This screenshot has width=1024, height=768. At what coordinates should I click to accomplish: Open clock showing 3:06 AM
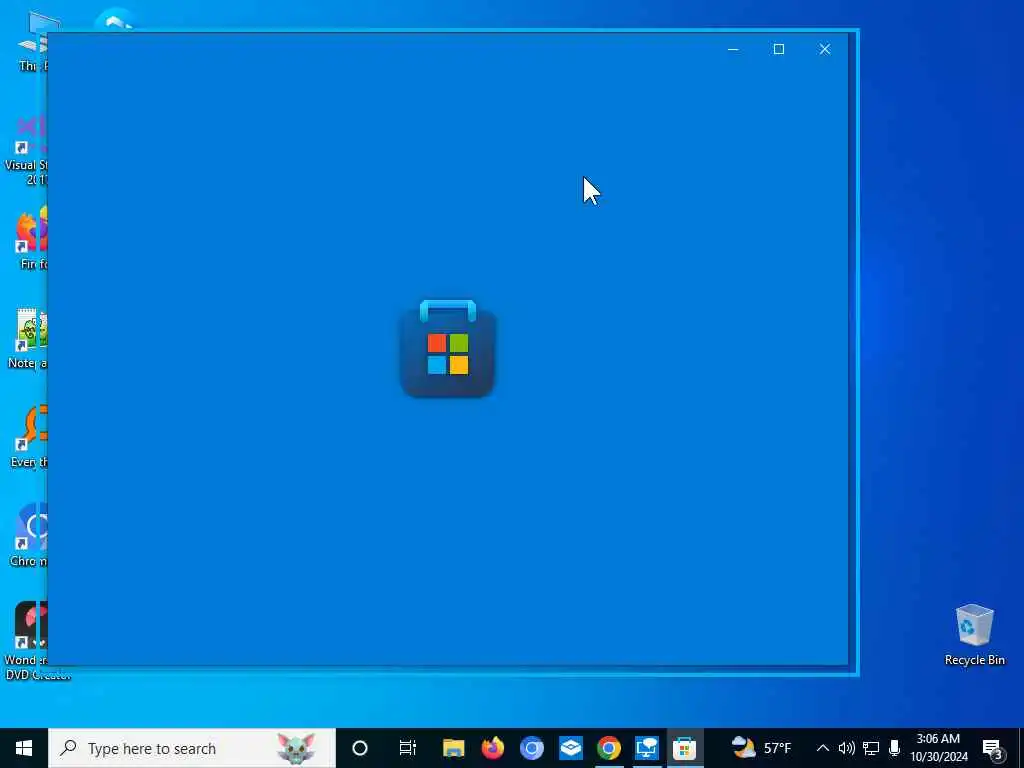pos(938,748)
